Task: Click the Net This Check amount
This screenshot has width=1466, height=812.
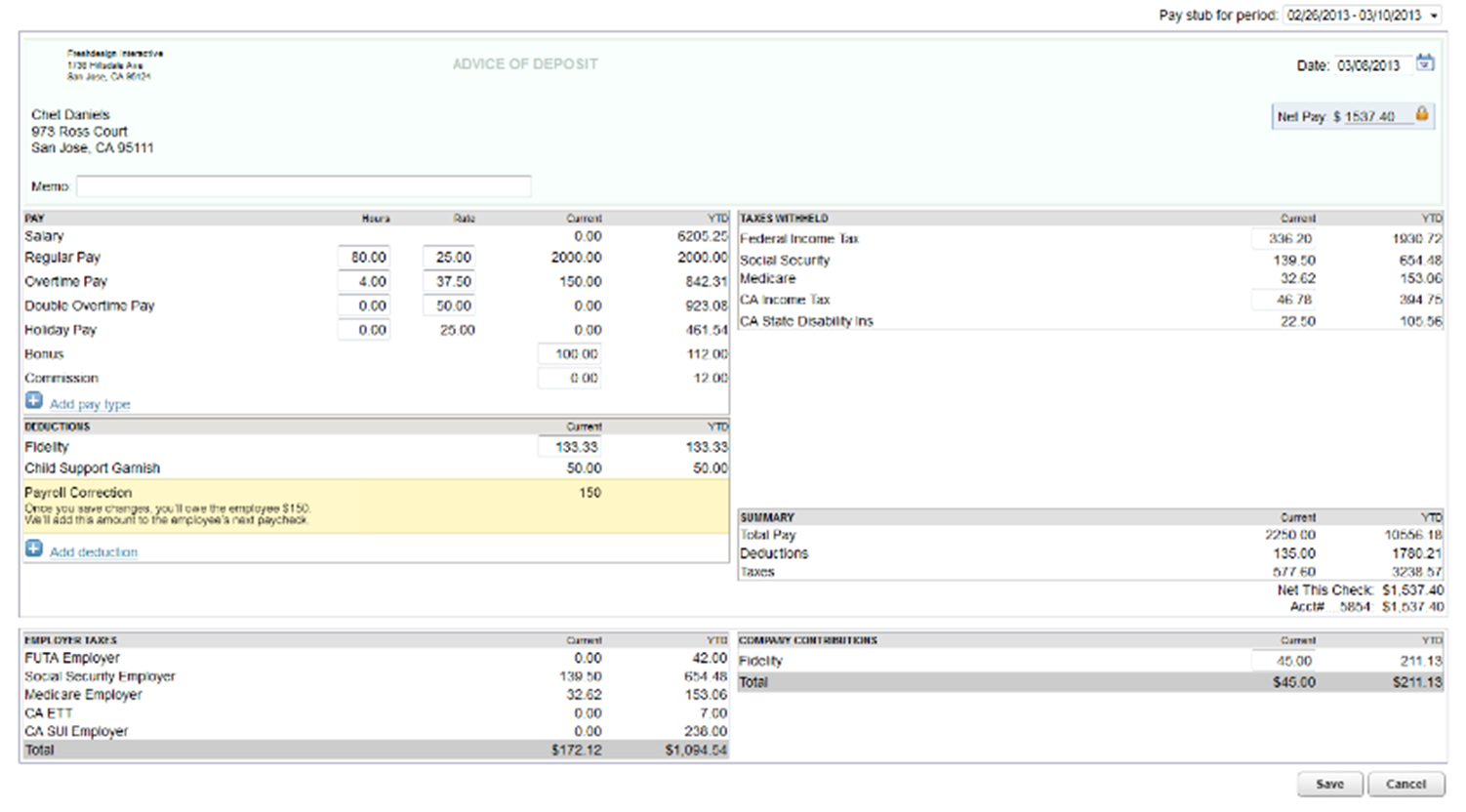Action: point(1412,589)
